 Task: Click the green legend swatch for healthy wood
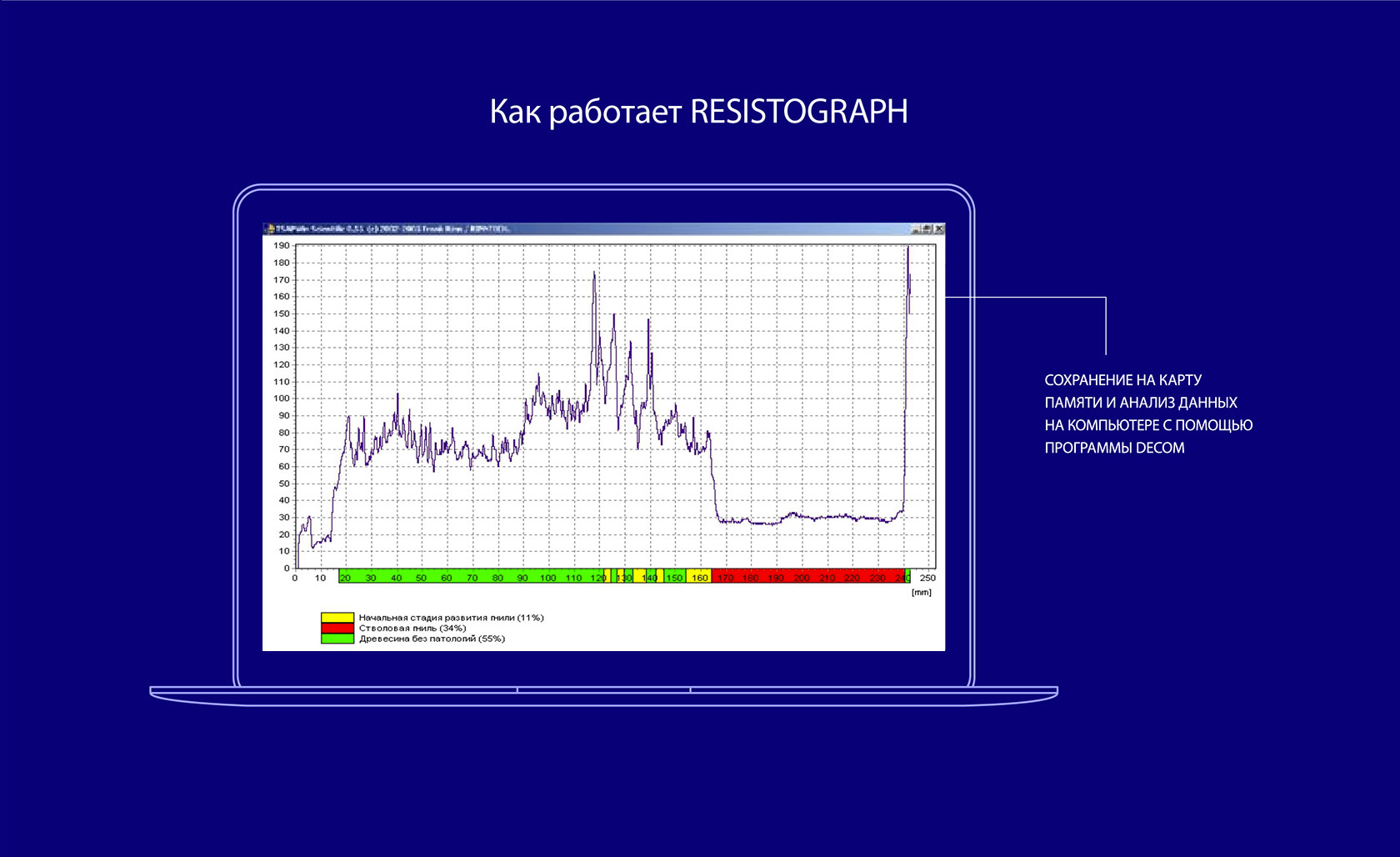[x=337, y=639]
